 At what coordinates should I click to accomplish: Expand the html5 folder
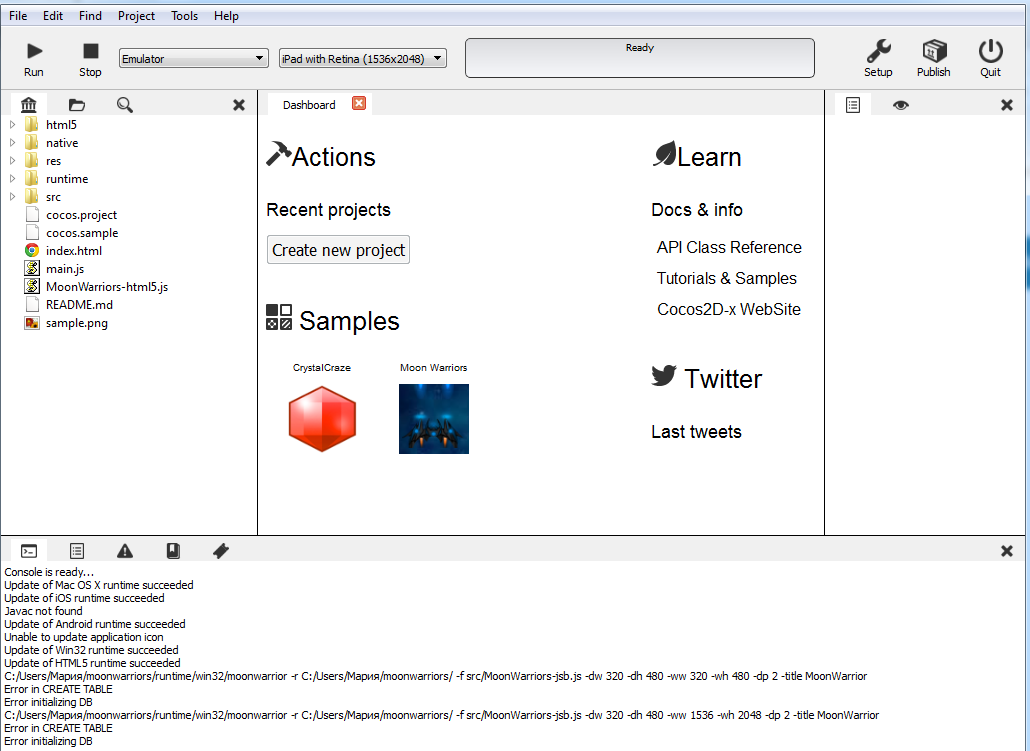12,124
